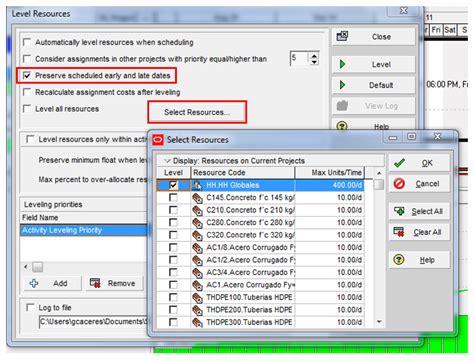Click the Level button with green arrow
The height and width of the screenshot is (360, 474).
tap(373, 64)
